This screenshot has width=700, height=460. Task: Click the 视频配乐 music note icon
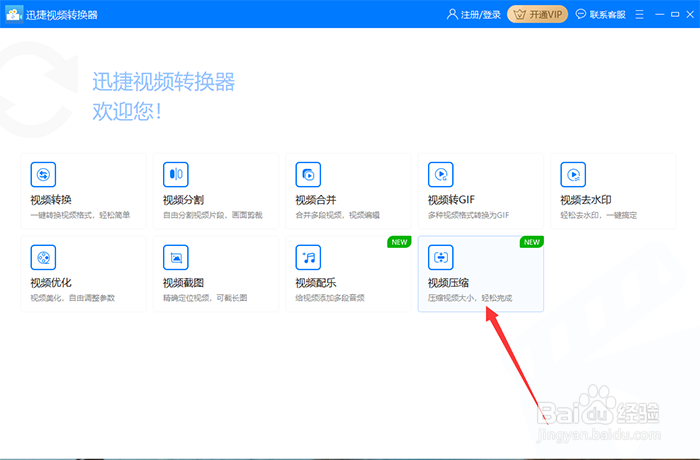(x=308, y=258)
